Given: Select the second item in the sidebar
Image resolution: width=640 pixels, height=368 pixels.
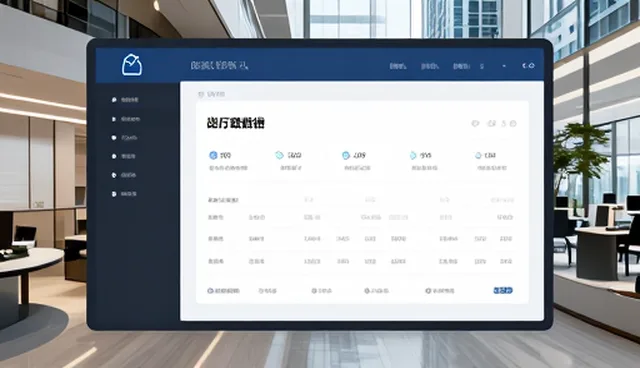Looking at the screenshot, I should (126, 119).
